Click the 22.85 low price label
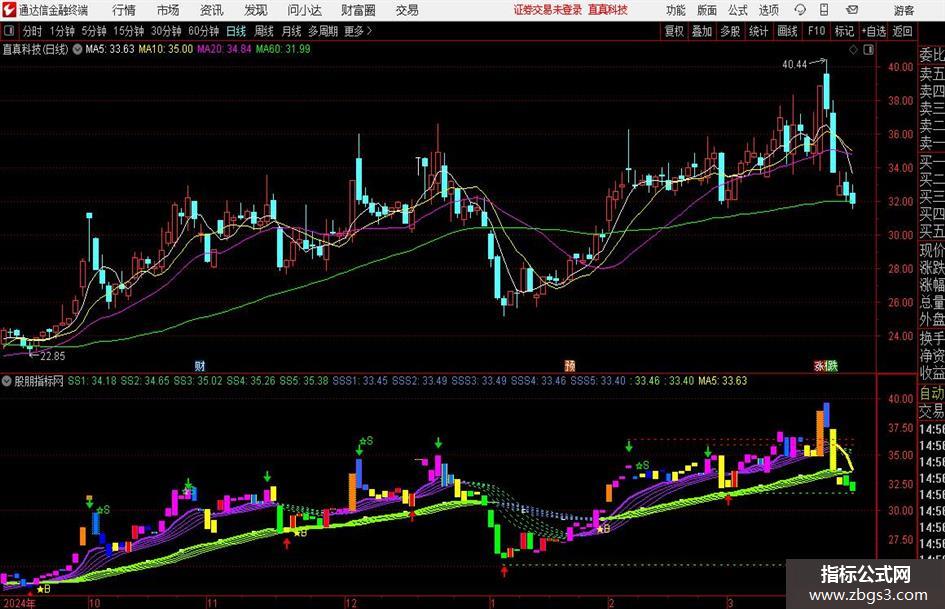 click(x=52, y=356)
